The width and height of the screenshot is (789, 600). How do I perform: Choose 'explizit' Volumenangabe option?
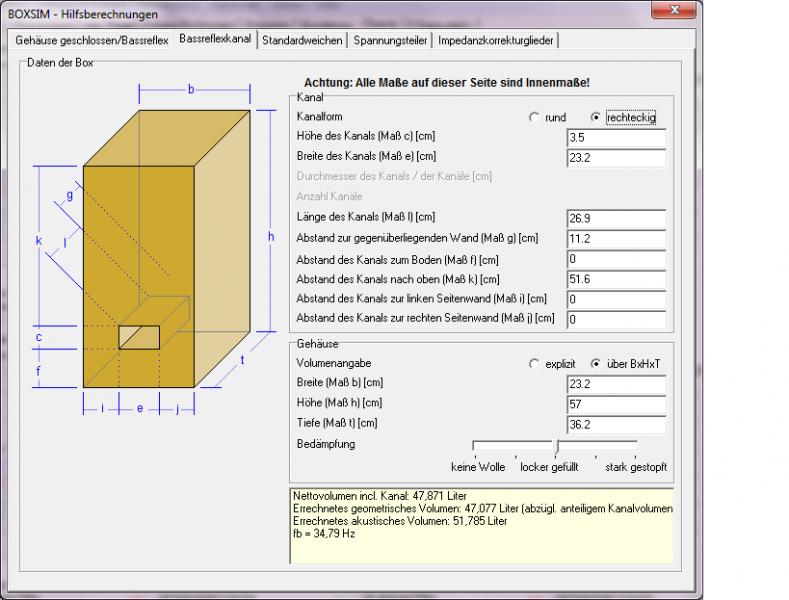(534, 364)
